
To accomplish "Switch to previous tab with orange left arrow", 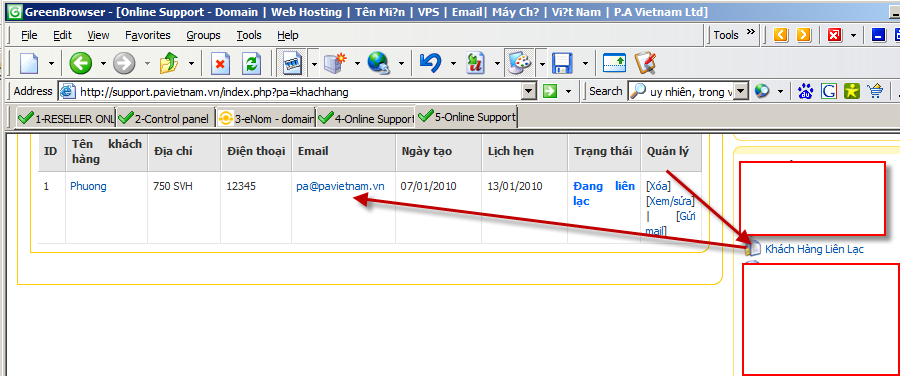I will 781,35.
